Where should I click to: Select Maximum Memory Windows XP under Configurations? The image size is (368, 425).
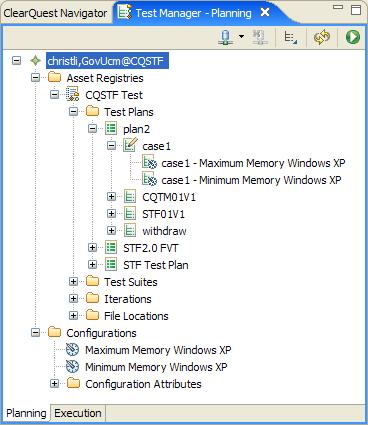[158, 350]
